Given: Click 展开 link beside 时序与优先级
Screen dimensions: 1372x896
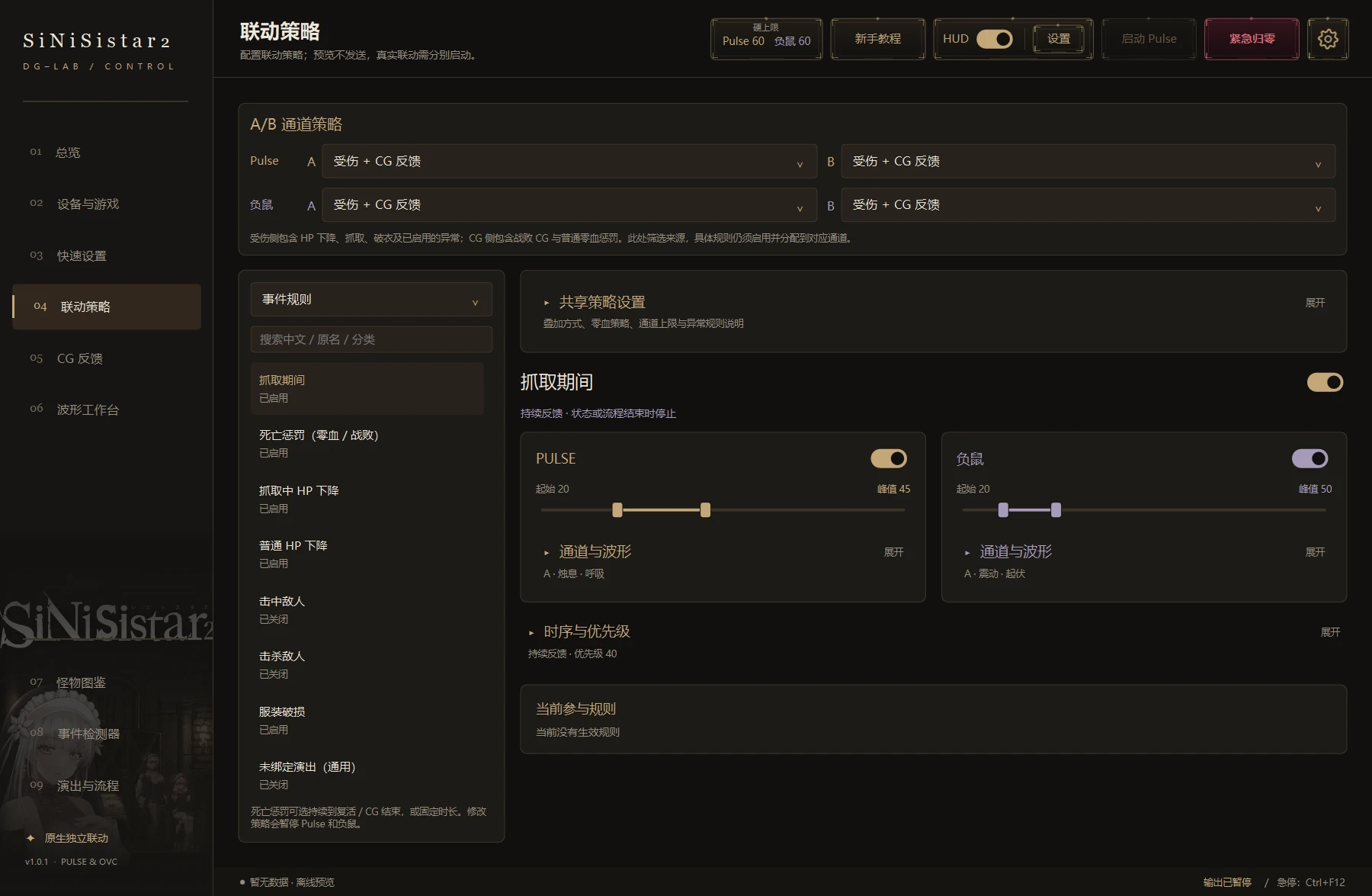Looking at the screenshot, I should pos(1330,632).
